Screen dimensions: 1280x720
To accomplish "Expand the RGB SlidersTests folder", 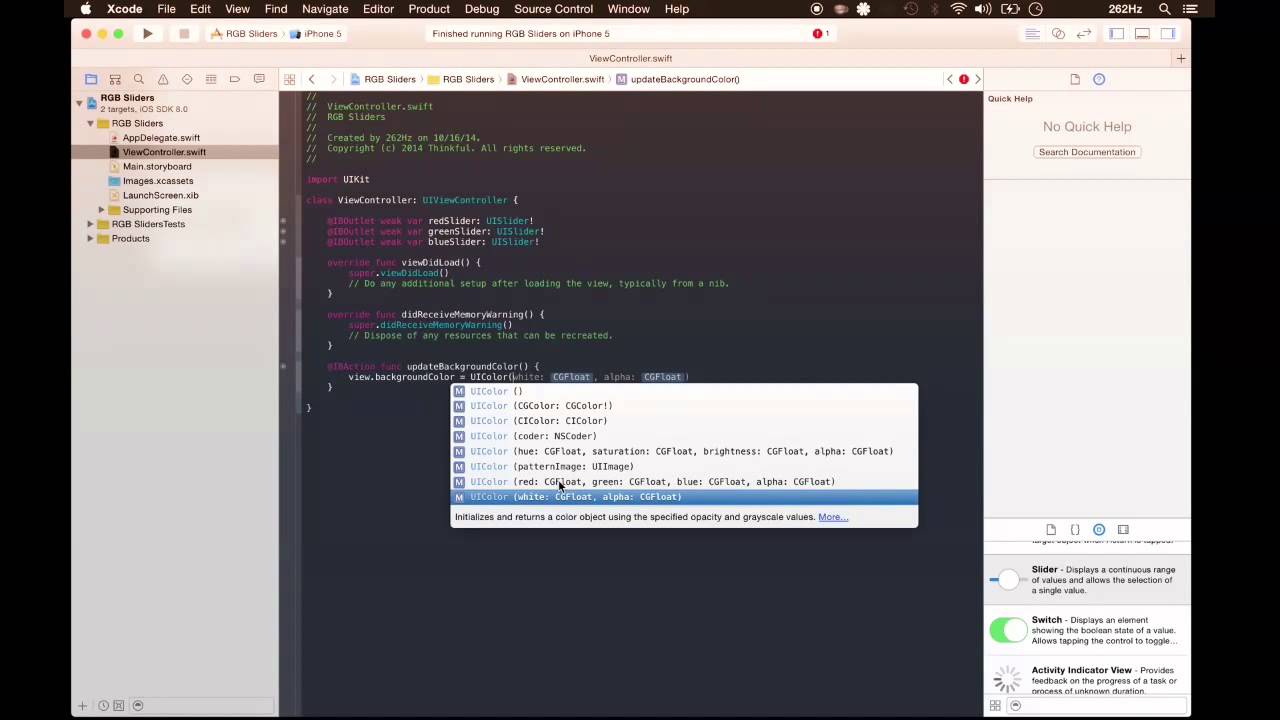I will (x=90, y=224).
